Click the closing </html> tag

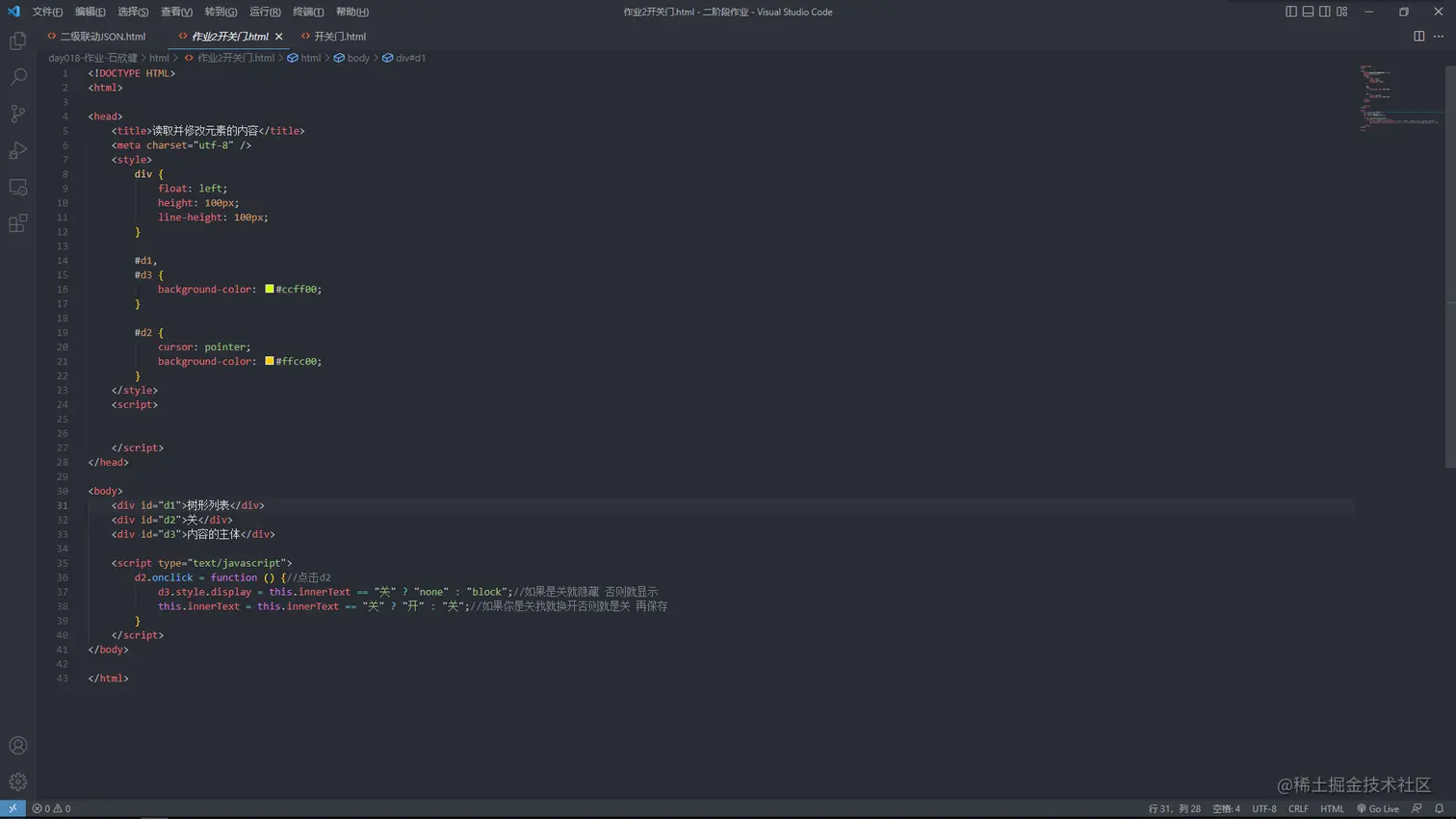click(108, 678)
